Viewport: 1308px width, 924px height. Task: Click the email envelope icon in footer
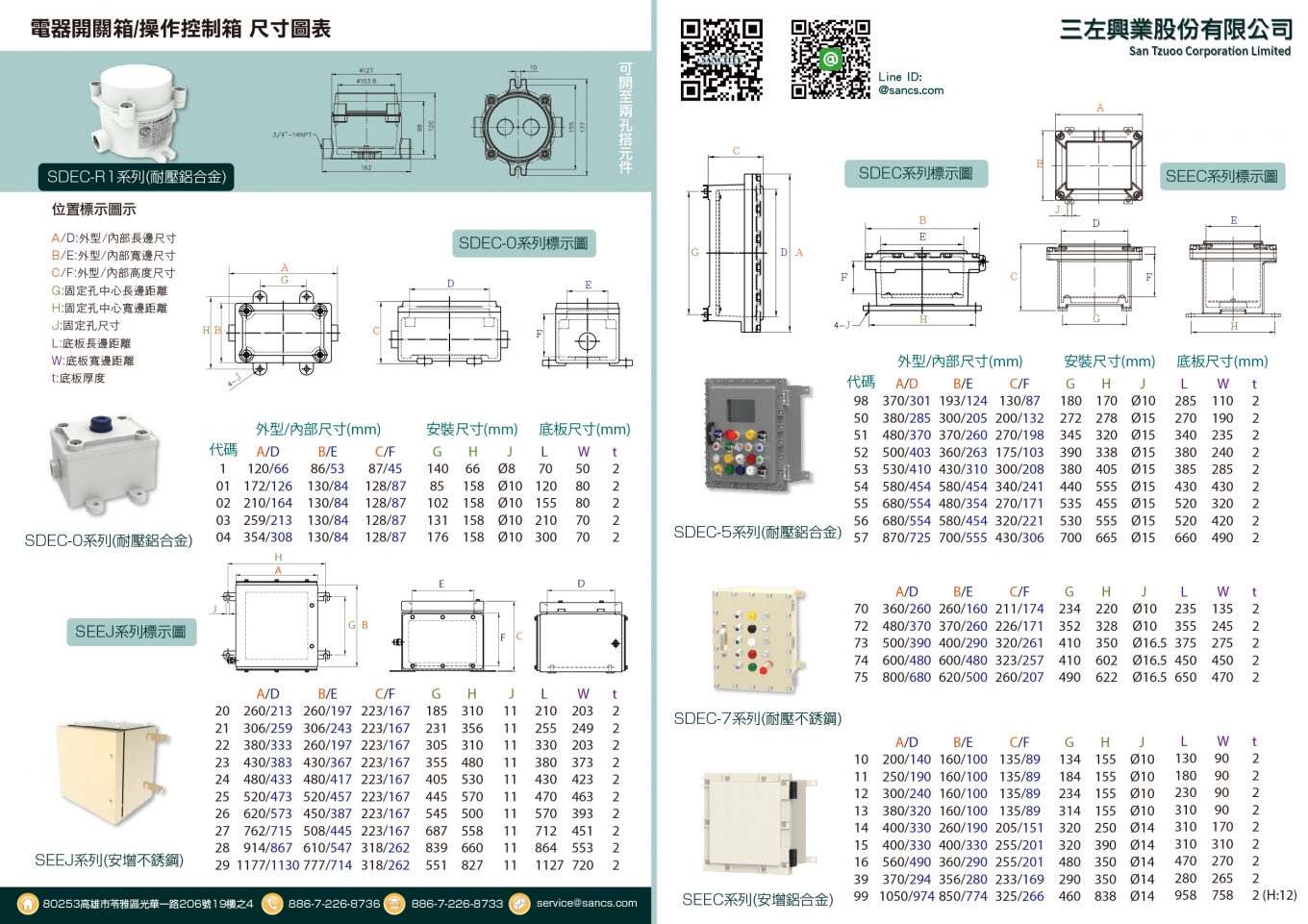point(519,904)
